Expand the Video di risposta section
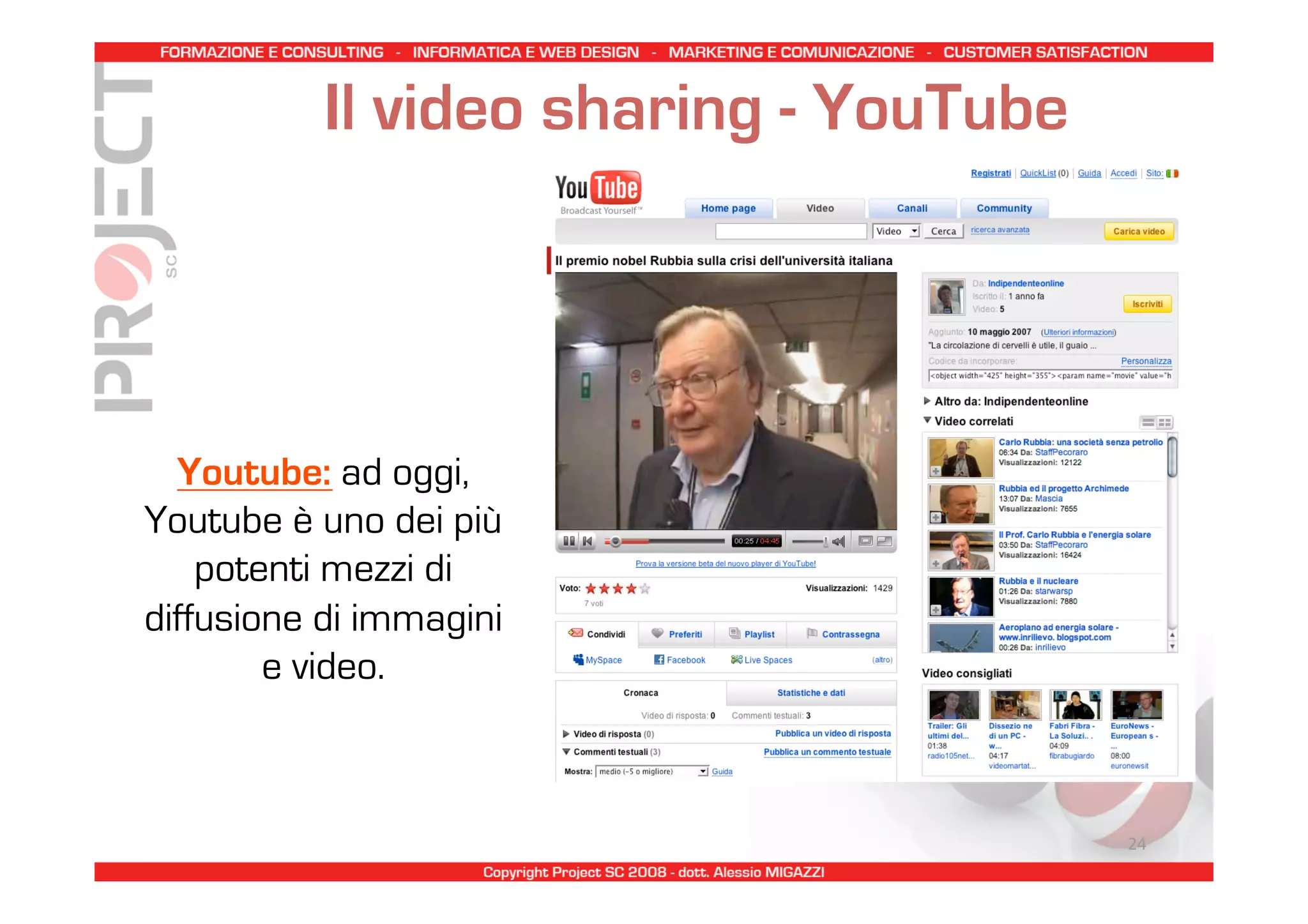Viewport: 1308px width, 924px height. click(566, 734)
